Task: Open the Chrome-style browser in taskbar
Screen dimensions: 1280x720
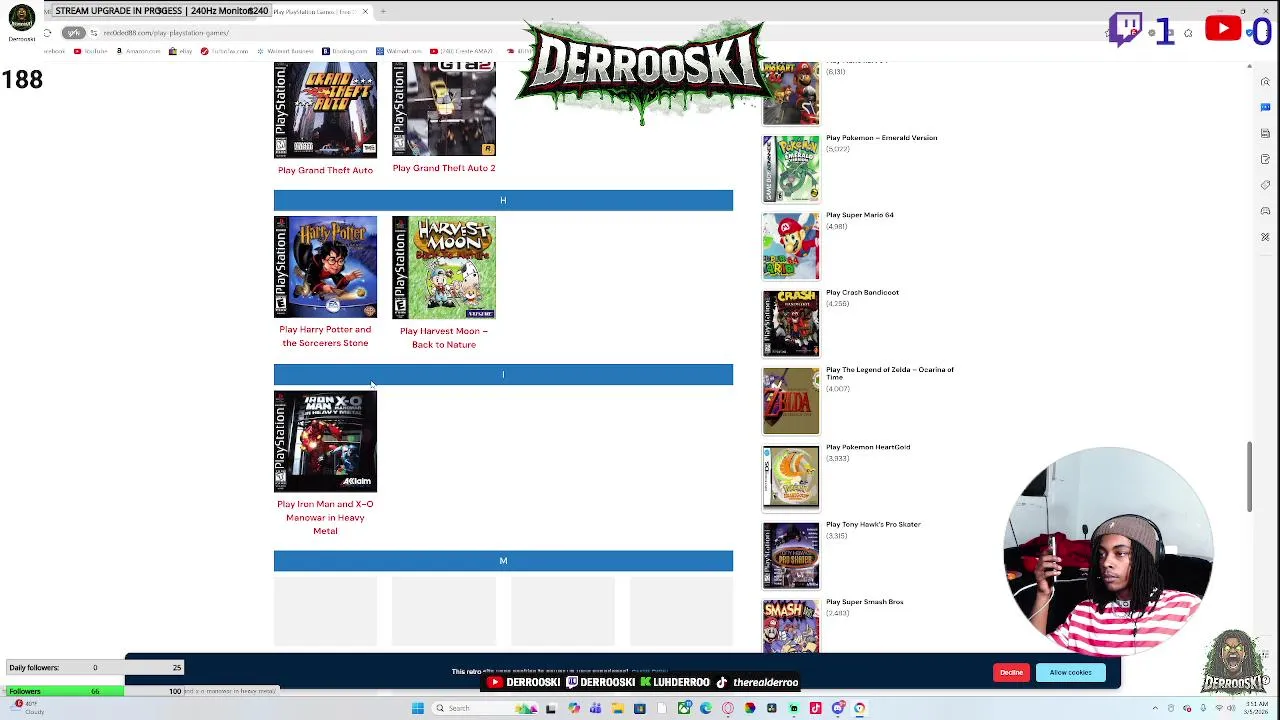Action: point(860,708)
